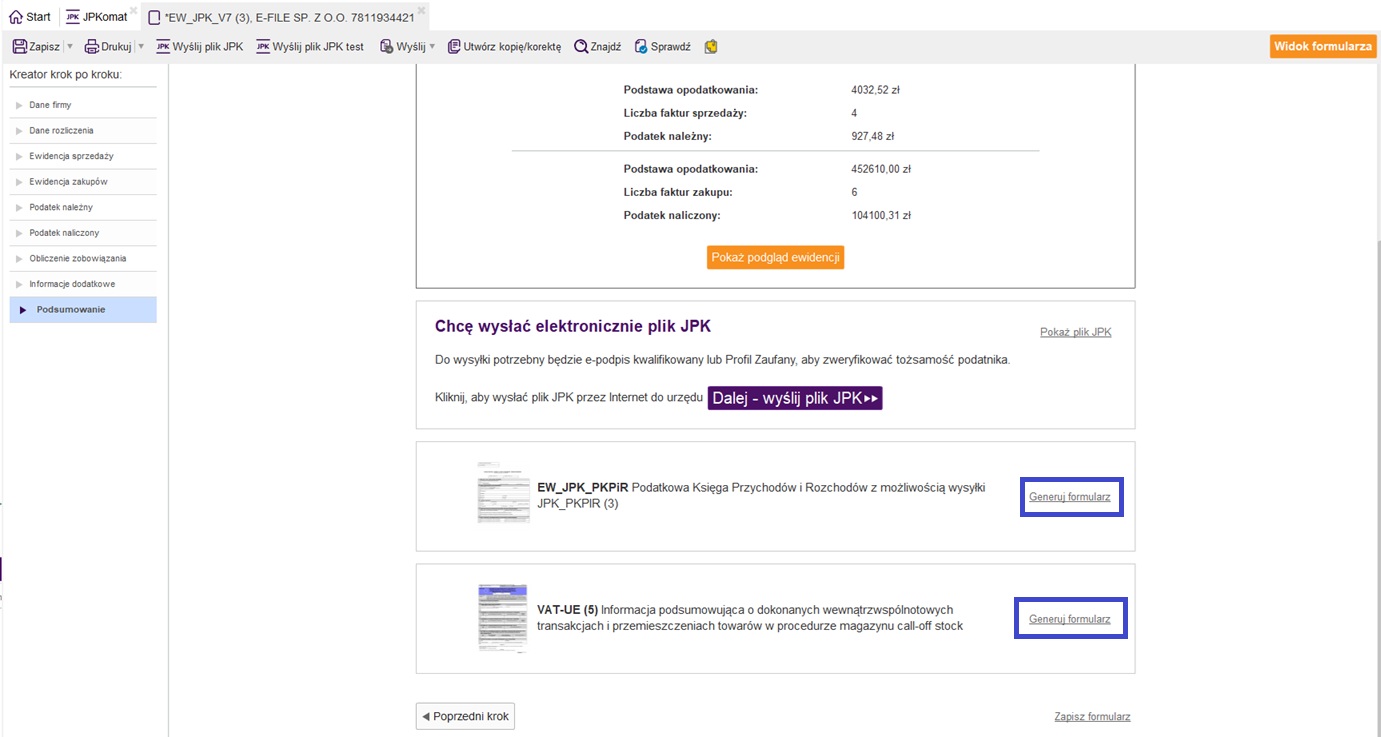Switch to the Start tab
The height and width of the screenshot is (737, 1381).
(30, 17)
